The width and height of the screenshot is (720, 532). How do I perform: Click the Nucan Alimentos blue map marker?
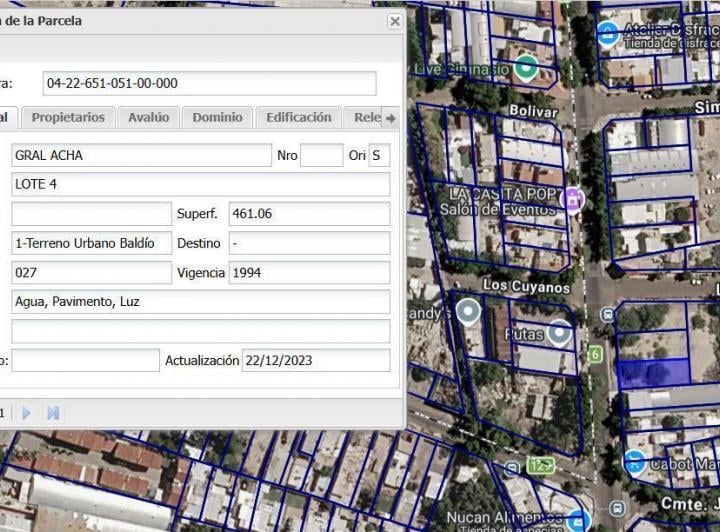578,520
